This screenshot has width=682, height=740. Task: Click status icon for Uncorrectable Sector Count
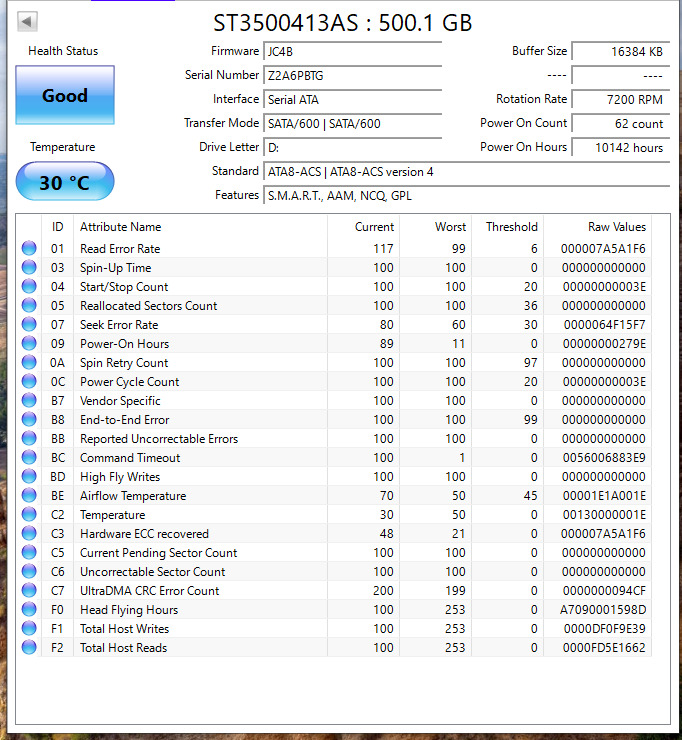click(29, 571)
